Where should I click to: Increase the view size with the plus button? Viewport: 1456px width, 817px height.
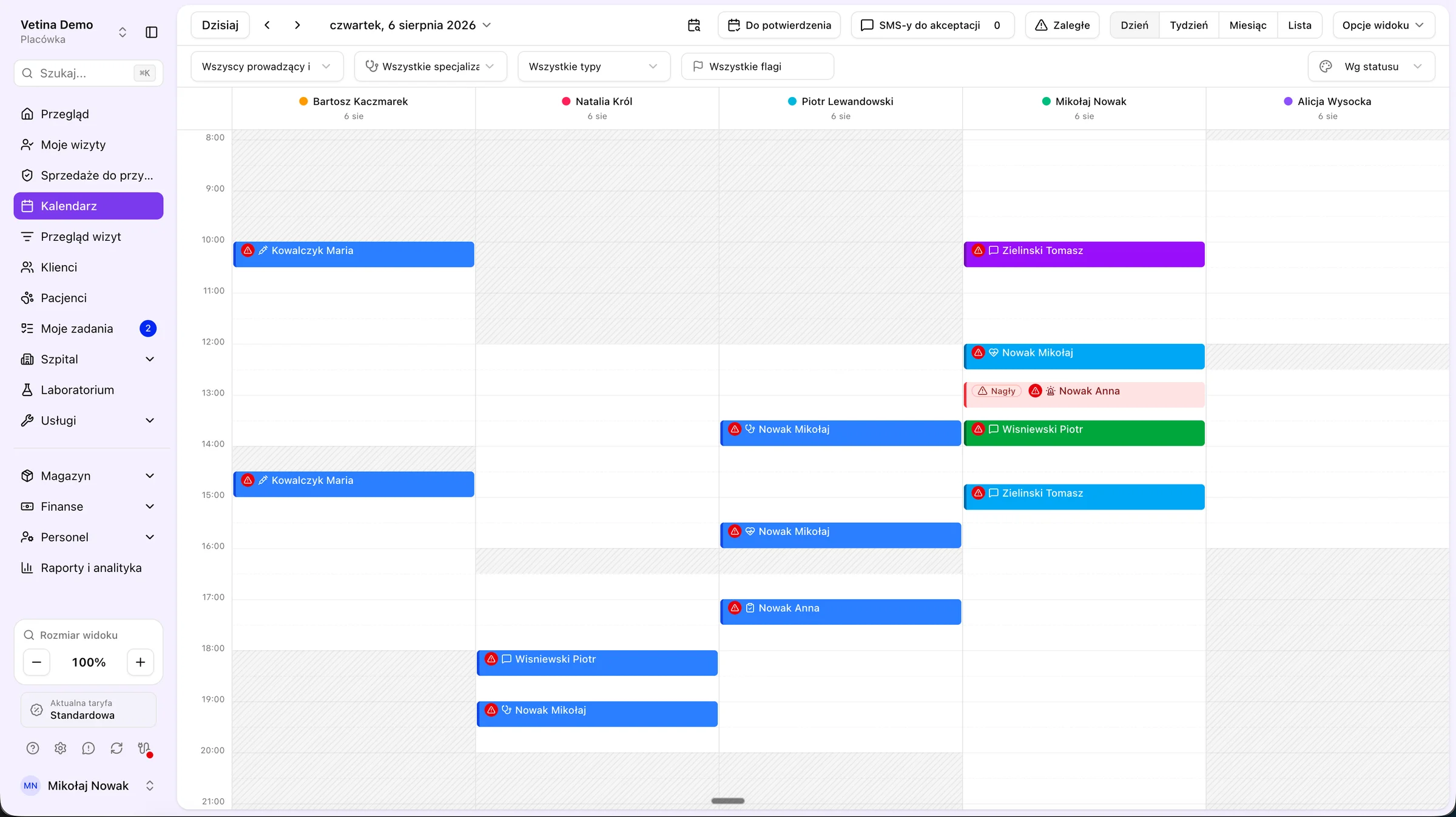(x=140, y=662)
